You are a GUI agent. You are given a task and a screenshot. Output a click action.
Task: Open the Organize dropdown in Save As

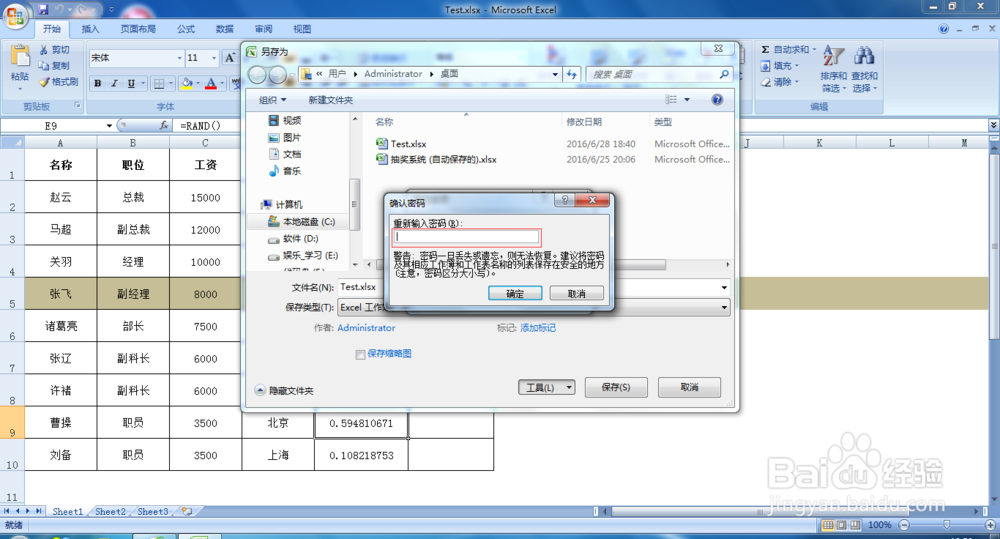(272, 100)
